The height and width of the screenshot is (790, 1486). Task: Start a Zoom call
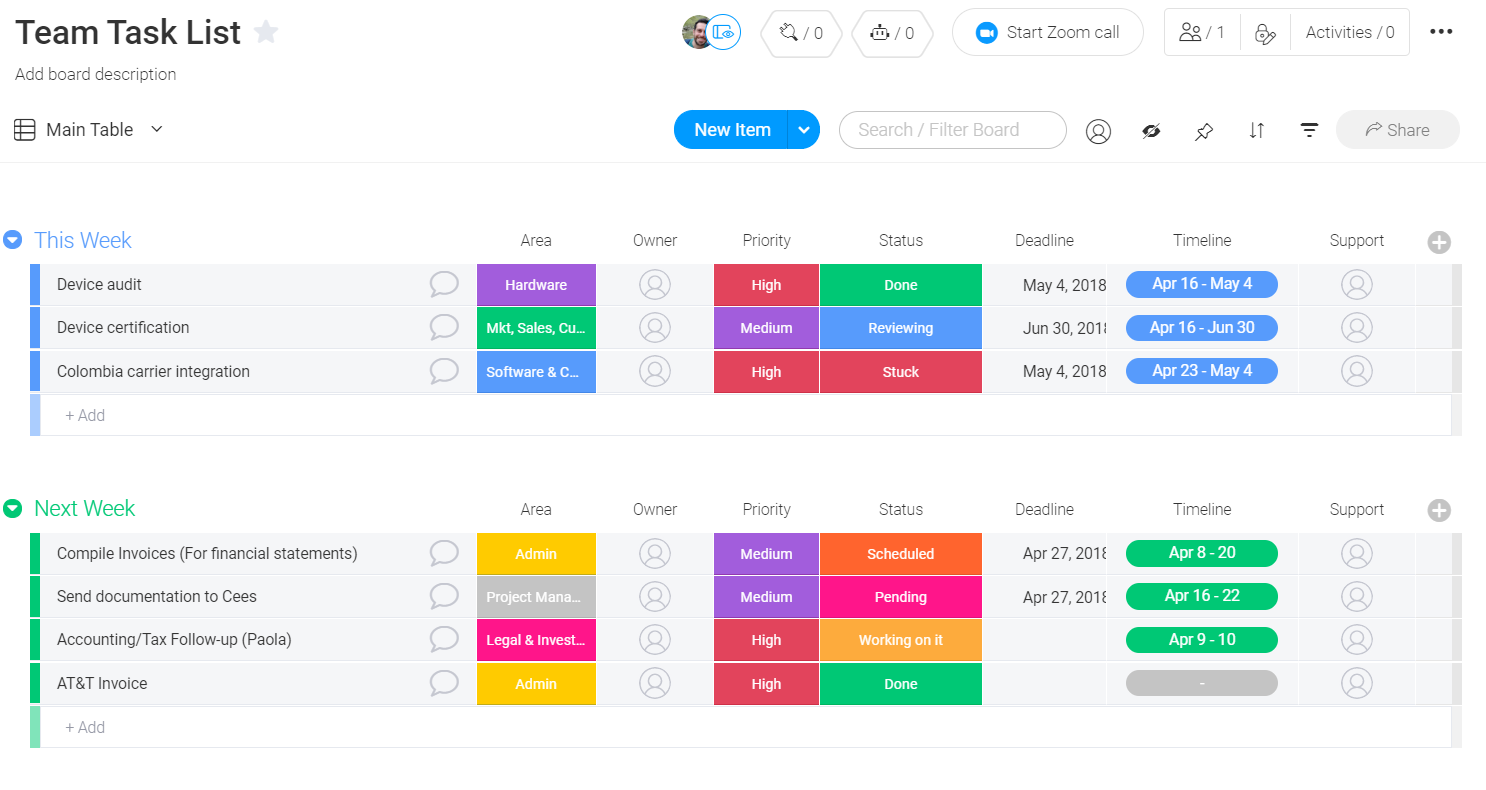tap(1047, 33)
